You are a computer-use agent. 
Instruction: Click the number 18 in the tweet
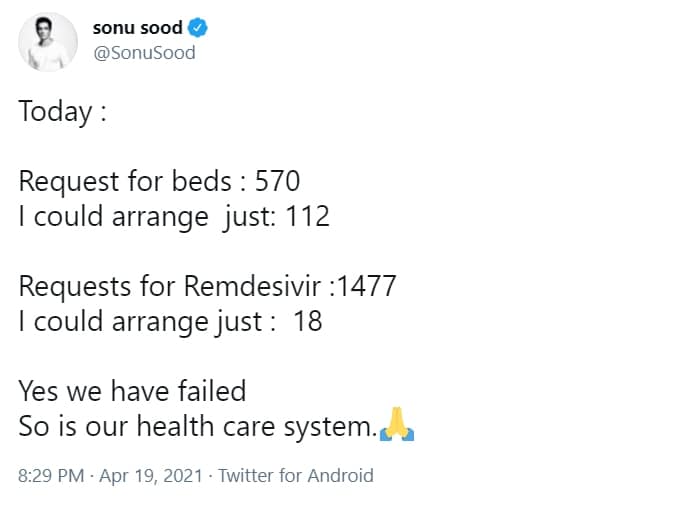click(308, 321)
